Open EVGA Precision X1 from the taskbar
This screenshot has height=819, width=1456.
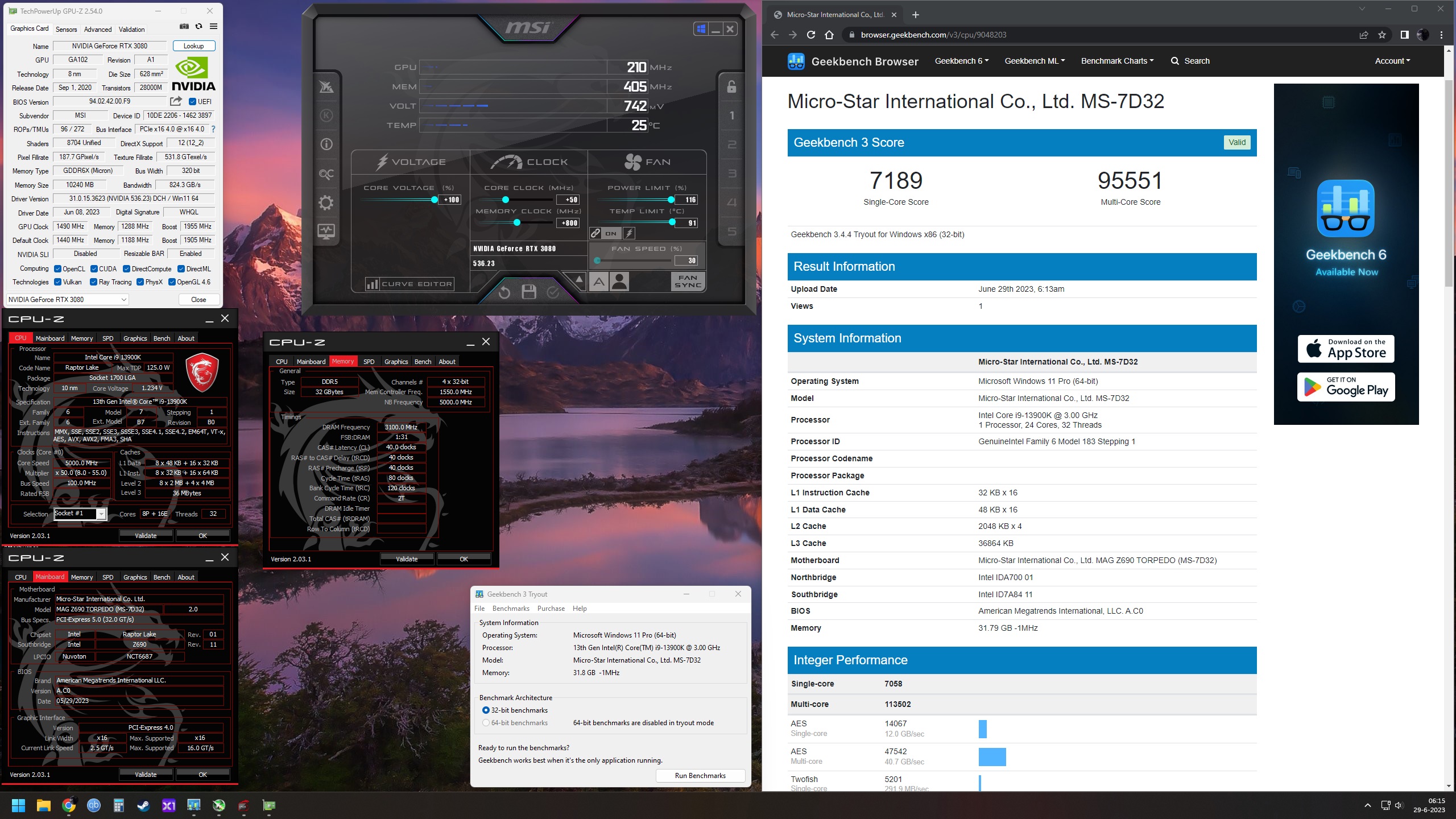coord(169,805)
